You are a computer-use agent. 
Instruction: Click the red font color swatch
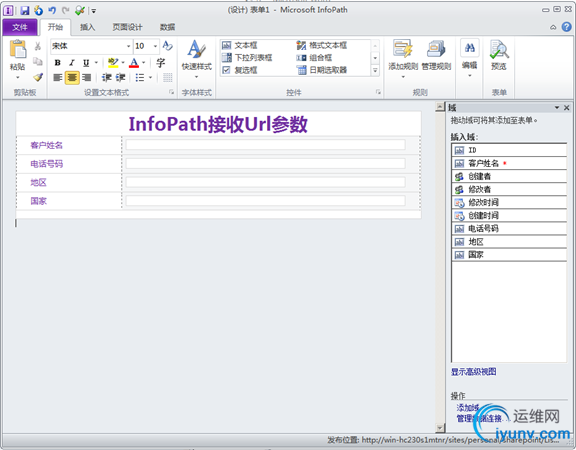point(134,63)
